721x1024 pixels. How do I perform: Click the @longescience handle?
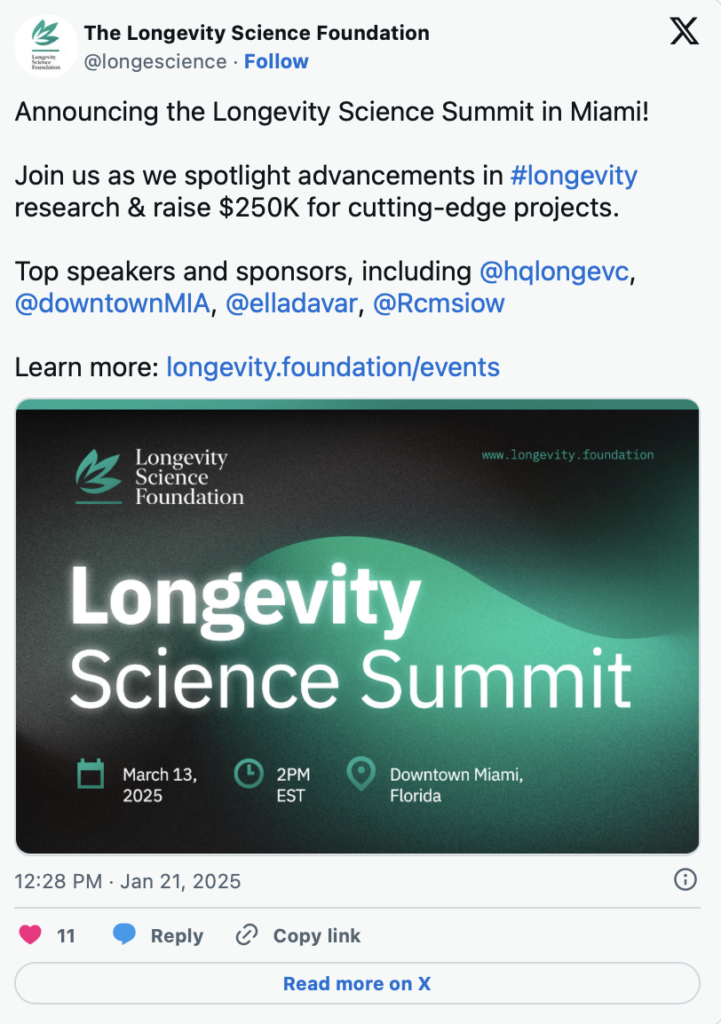coord(155,61)
